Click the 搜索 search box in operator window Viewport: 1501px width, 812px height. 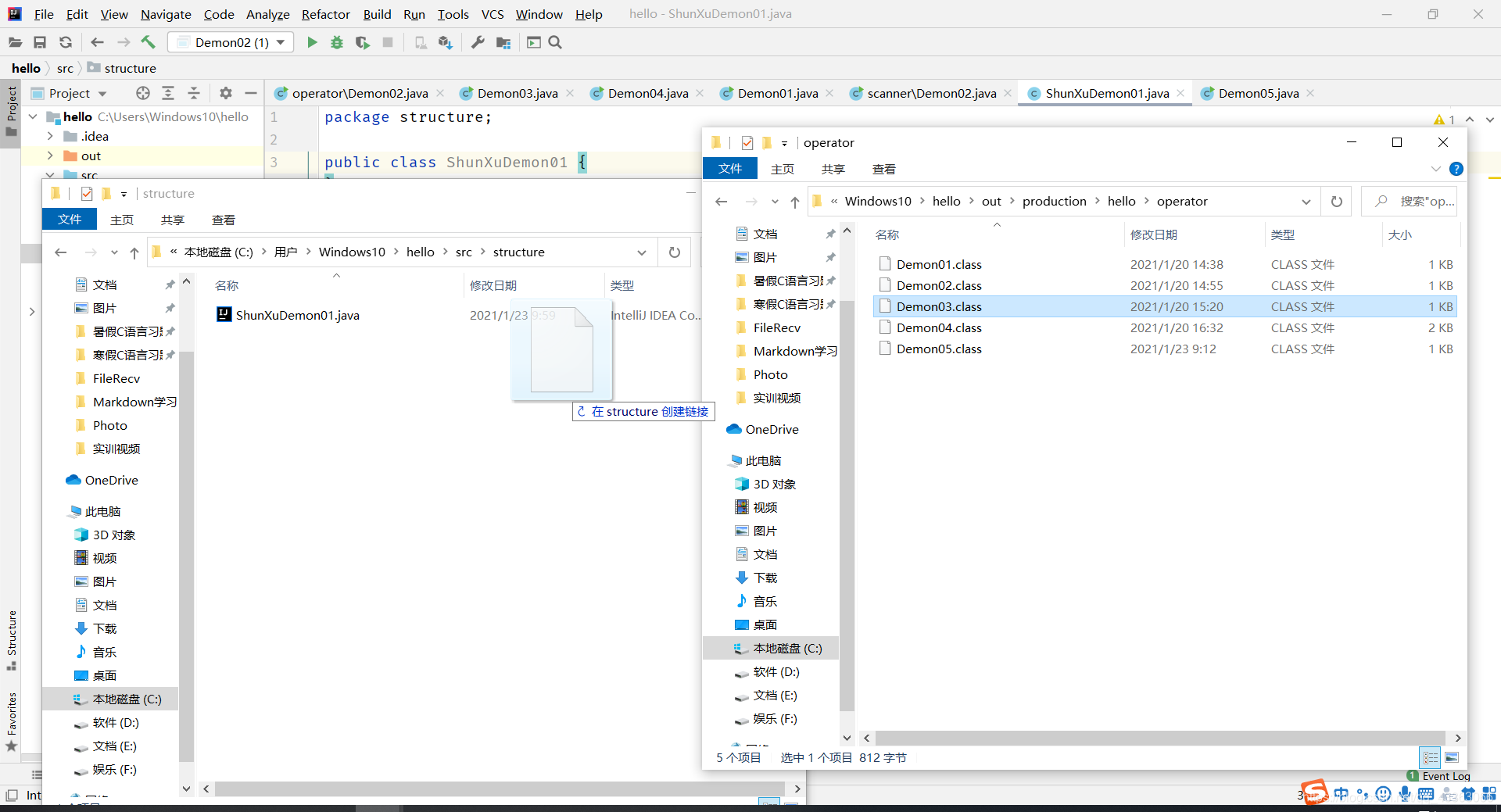click(x=1409, y=202)
